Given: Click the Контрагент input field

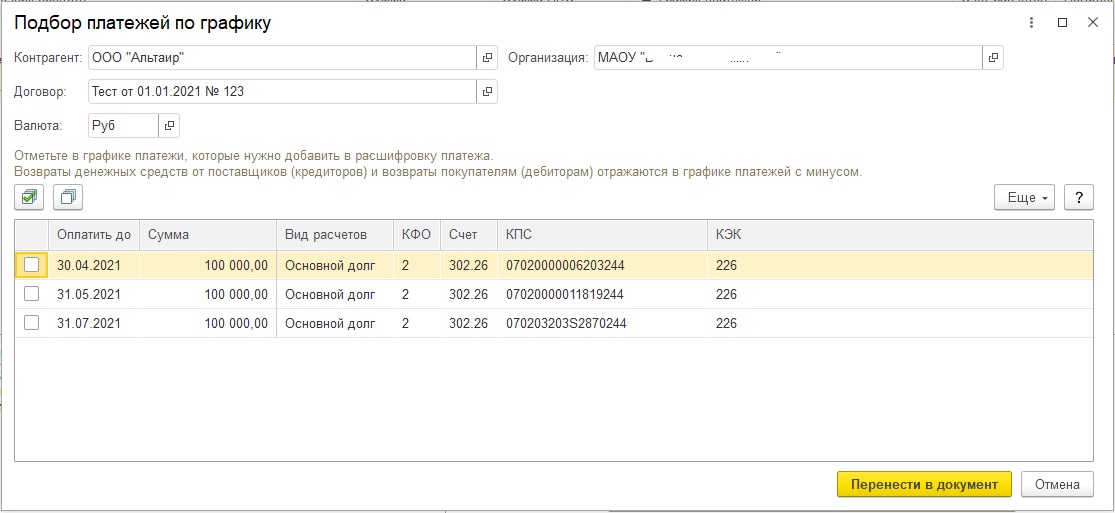Looking at the screenshot, I should [x=280, y=58].
